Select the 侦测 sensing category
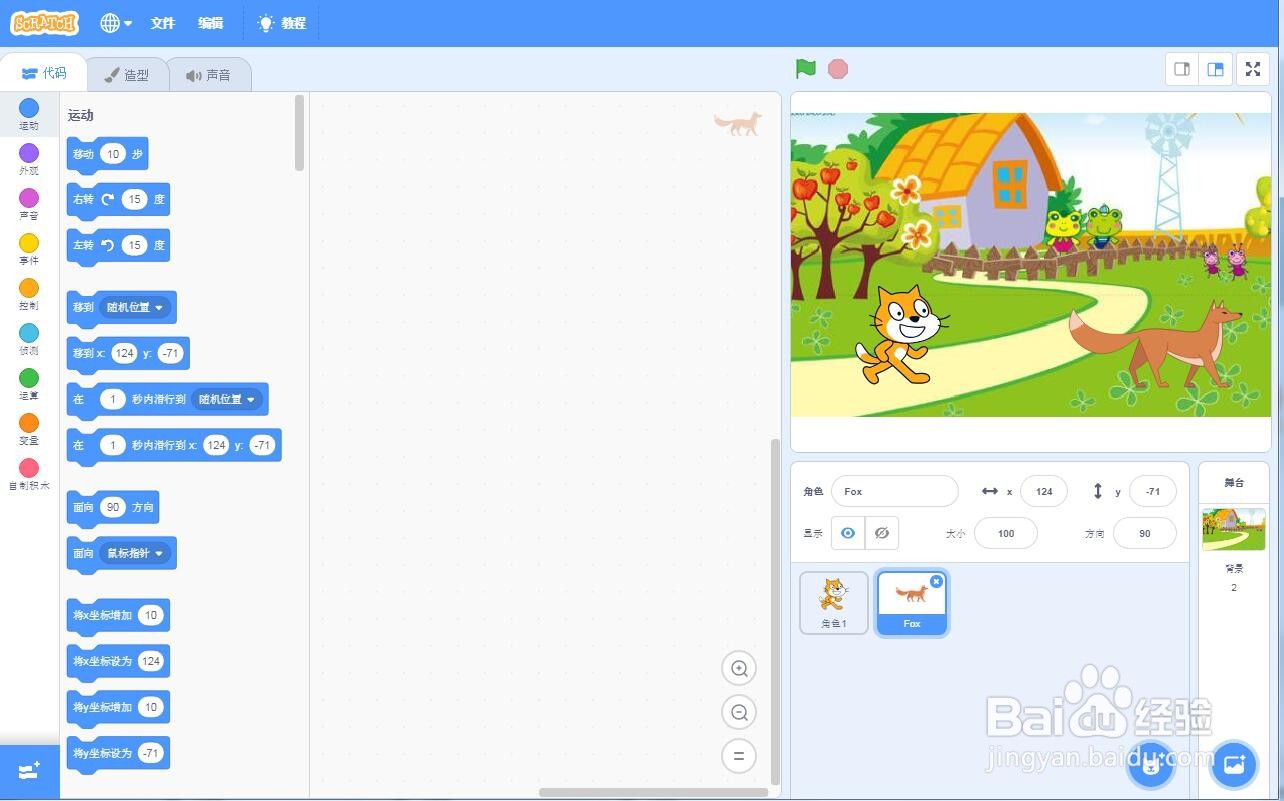Image resolution: width=1284 pixels, height=801 pixels. tap(29, 340)
